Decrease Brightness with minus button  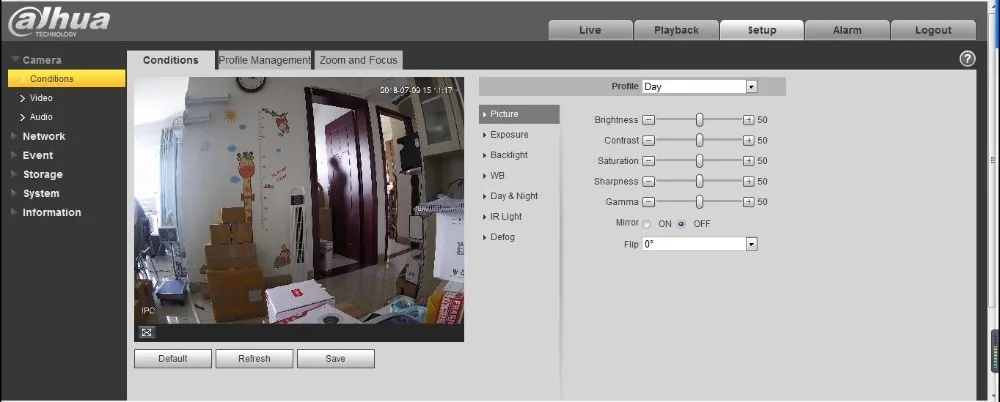[x=649, y=120]
